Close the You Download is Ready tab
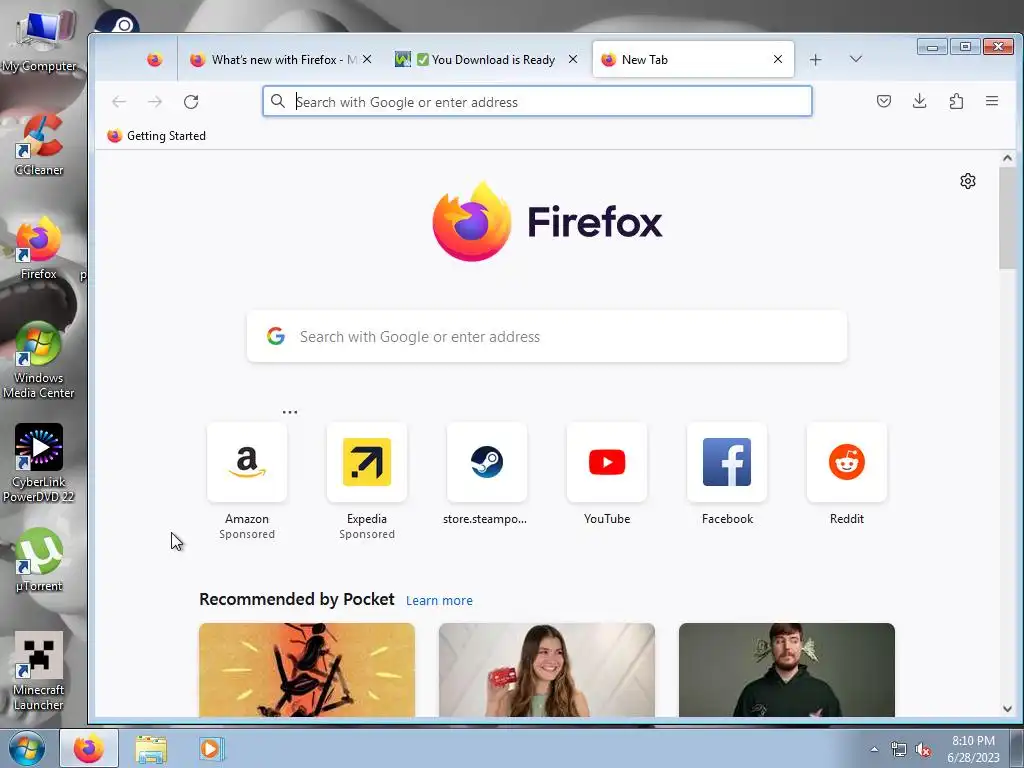Image resolution: width=1024 pixels, height=768 pixels. (573, 59)
